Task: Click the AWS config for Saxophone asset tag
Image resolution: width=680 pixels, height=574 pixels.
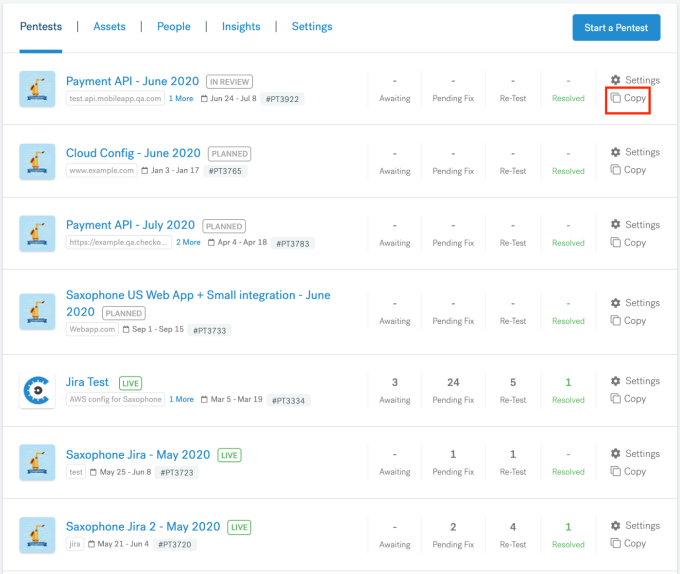Action: 115,399
